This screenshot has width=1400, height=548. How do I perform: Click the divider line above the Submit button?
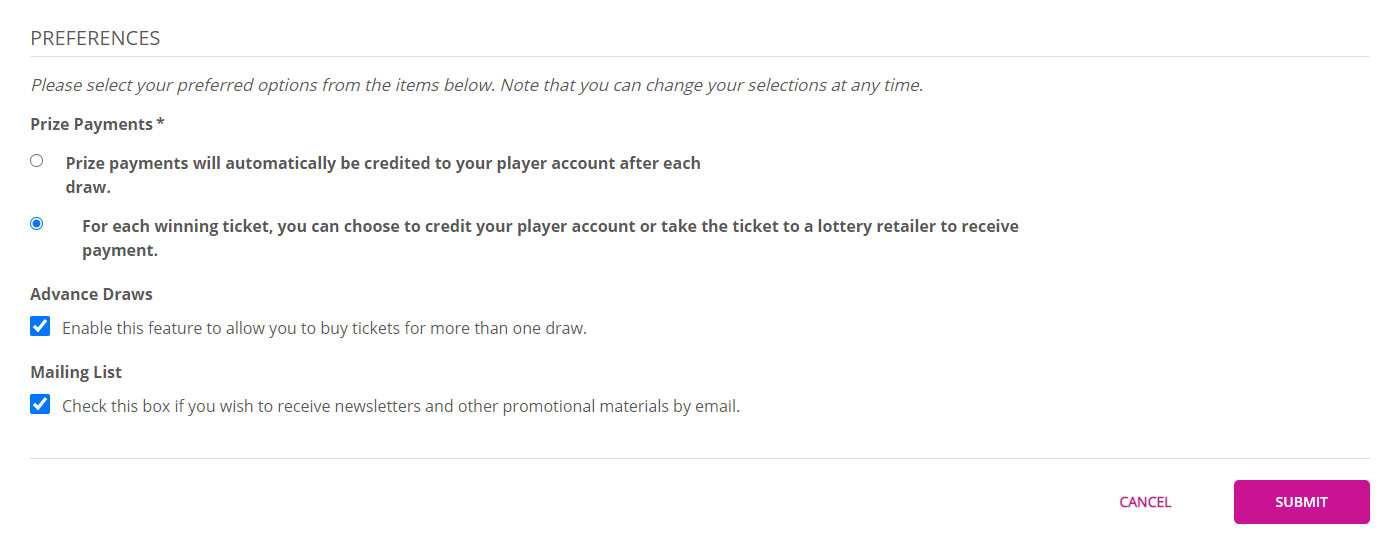tap(700, 458)
